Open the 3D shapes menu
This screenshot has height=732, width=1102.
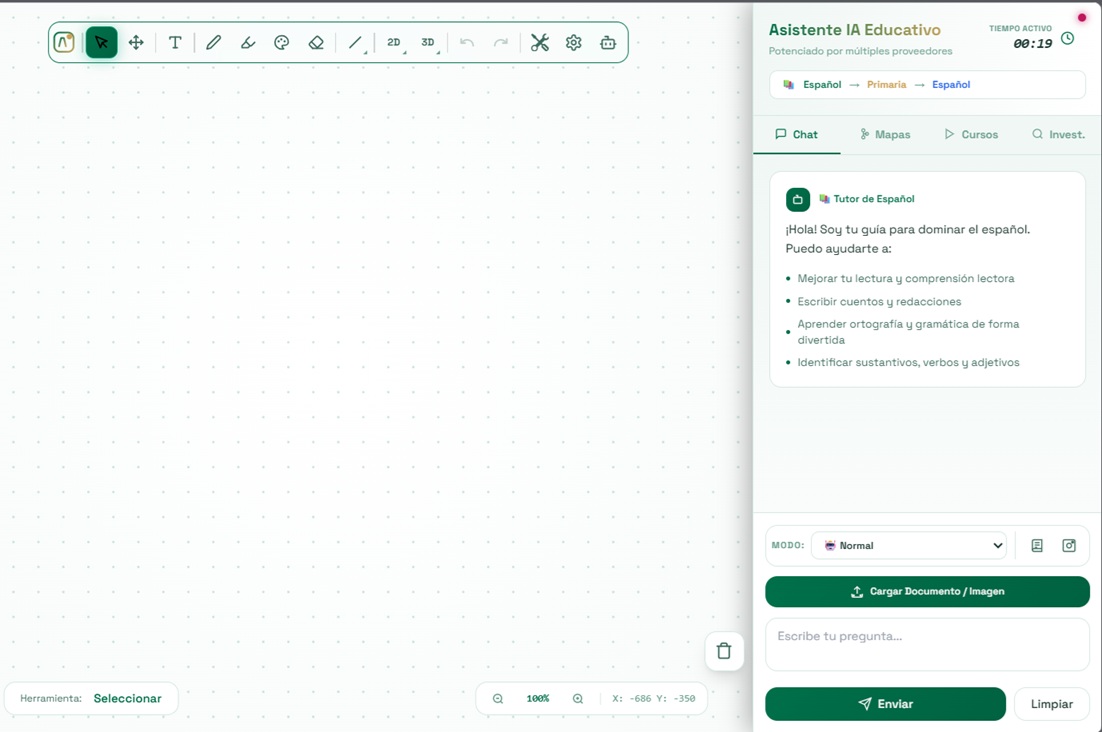[x=428, y=42]
